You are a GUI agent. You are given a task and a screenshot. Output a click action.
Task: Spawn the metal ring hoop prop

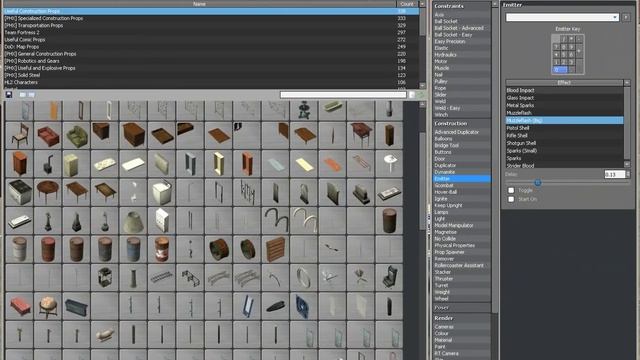(x=304, y=277)
